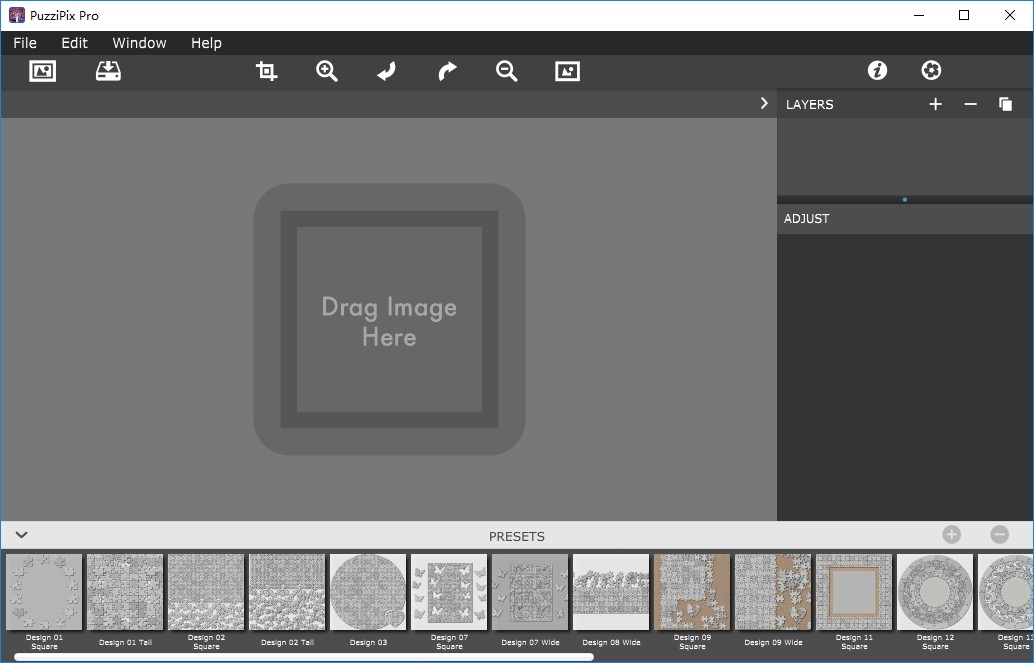The width and height of the screenshot is (1034, 663).
Task: Click the fit image to window icon
Action: [567, 71]
